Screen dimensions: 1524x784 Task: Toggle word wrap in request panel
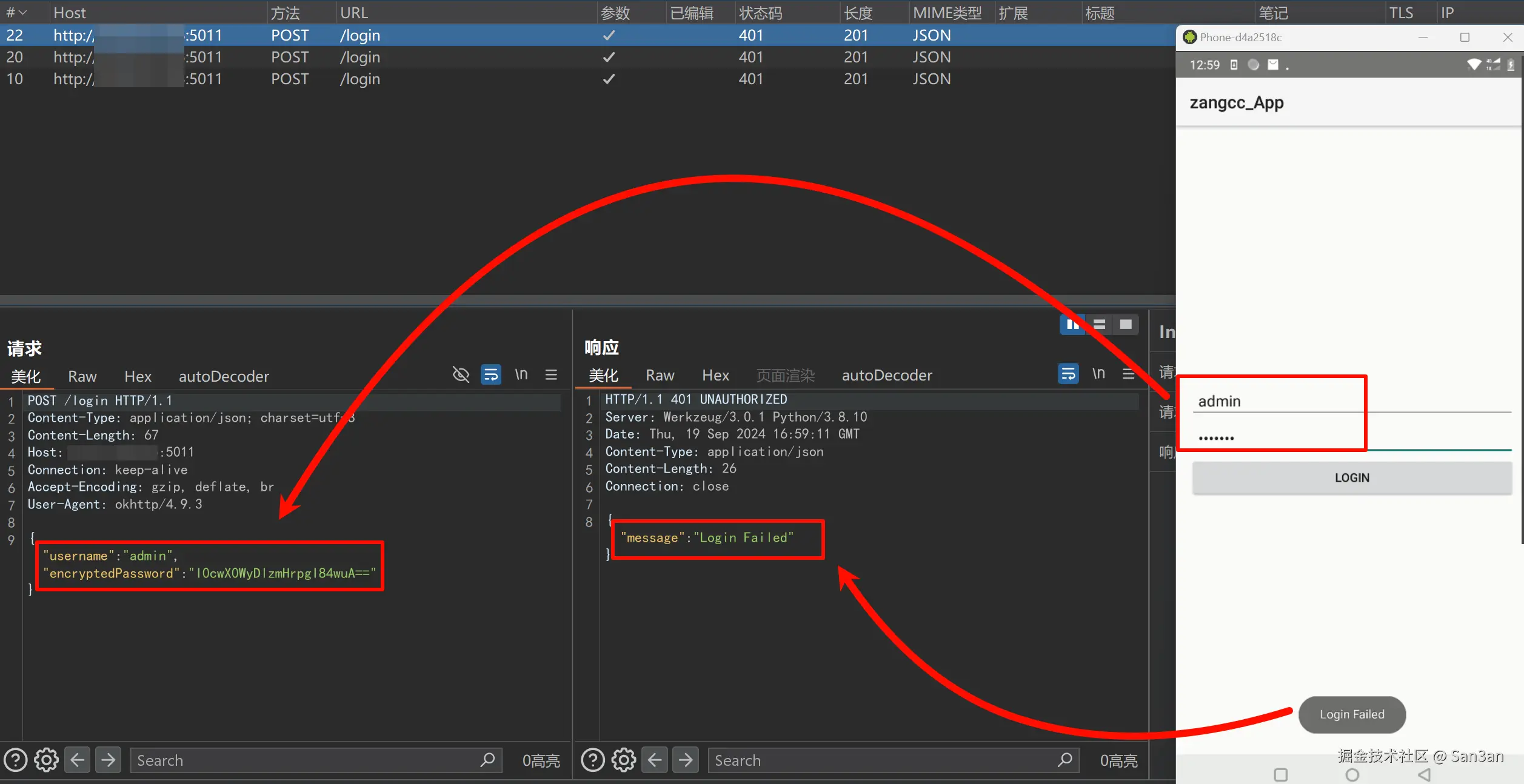(490, 375)
